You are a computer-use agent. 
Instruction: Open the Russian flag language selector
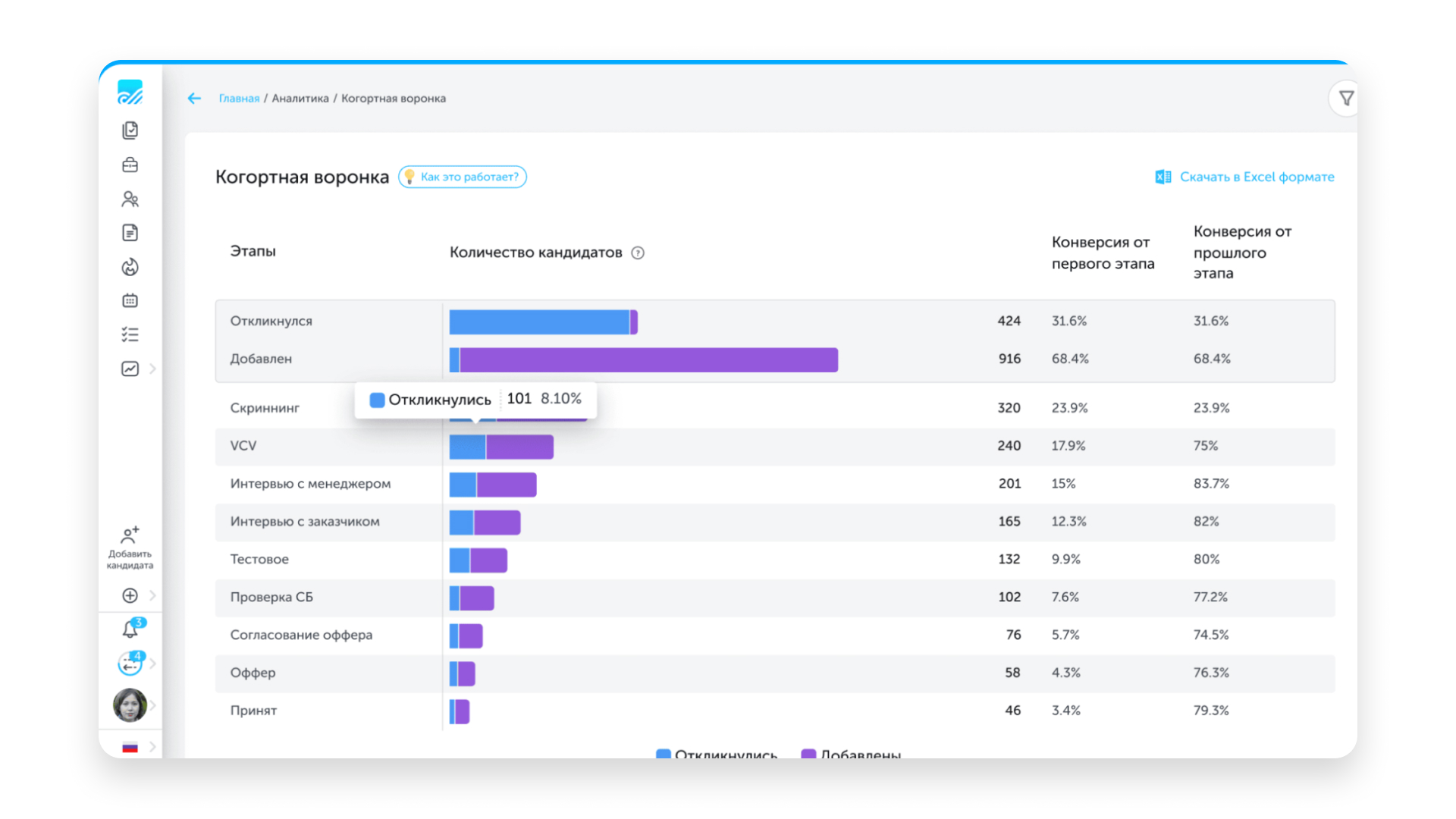point(130,747)
